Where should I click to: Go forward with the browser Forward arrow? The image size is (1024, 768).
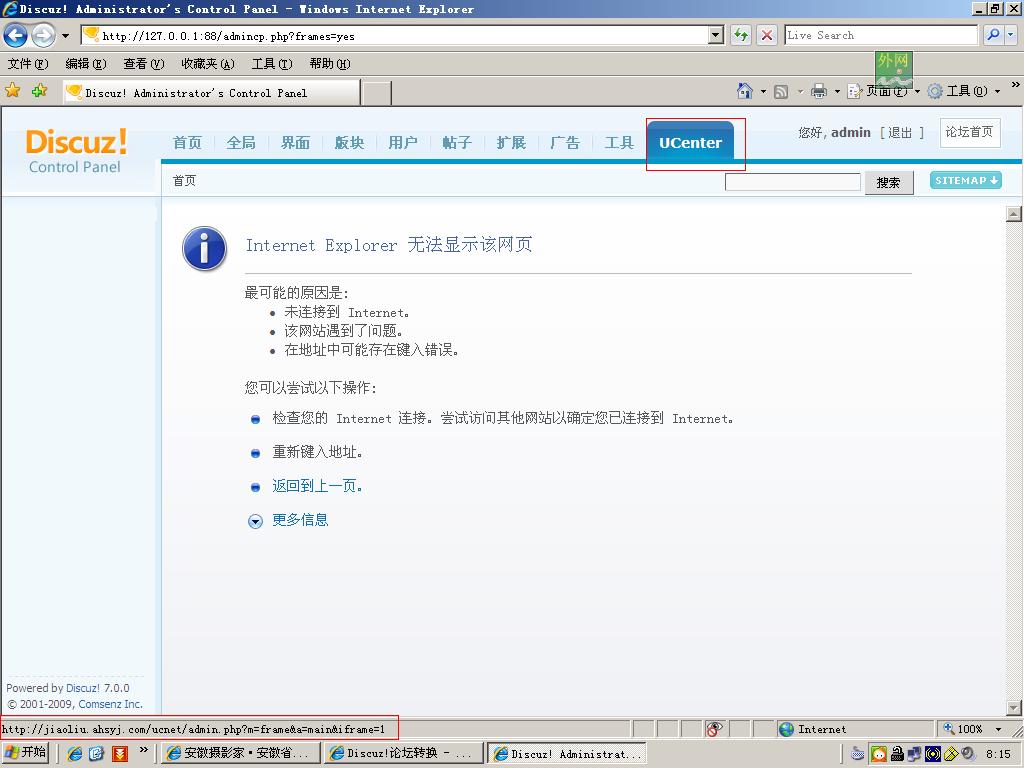(43, 35)
